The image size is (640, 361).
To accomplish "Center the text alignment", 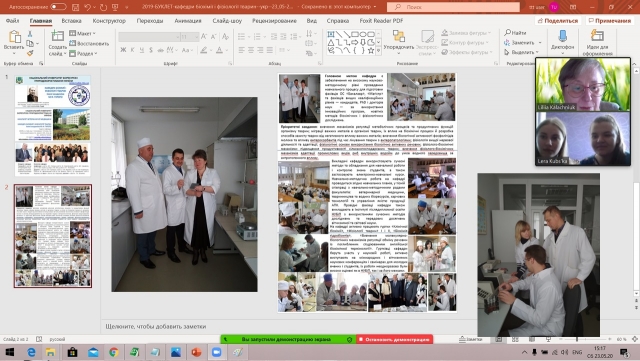I will tap(251, 50).
